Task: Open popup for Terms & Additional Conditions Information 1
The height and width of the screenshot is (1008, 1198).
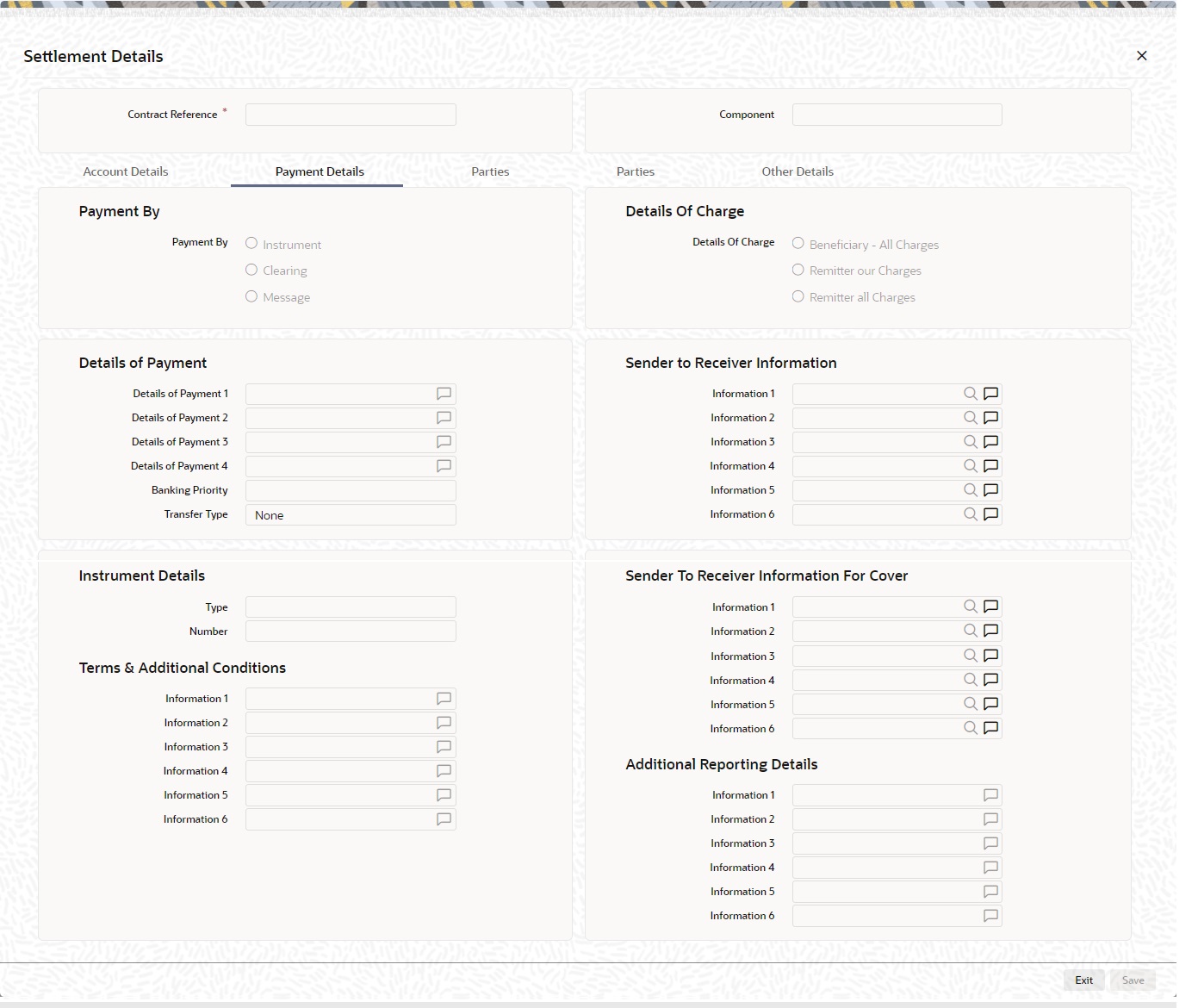Action: [444, 699]
